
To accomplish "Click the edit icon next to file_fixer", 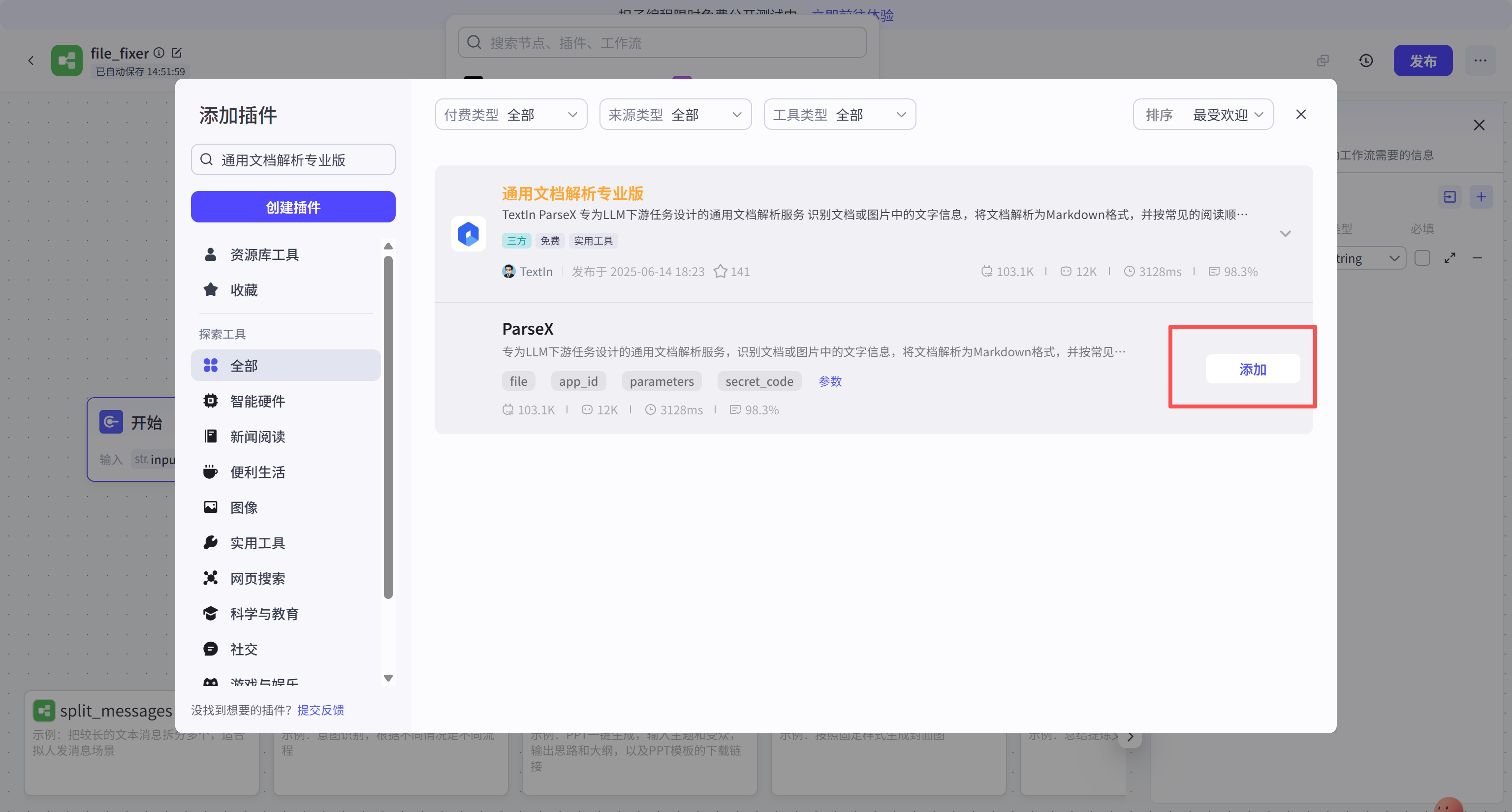I will tap(177, 53).
